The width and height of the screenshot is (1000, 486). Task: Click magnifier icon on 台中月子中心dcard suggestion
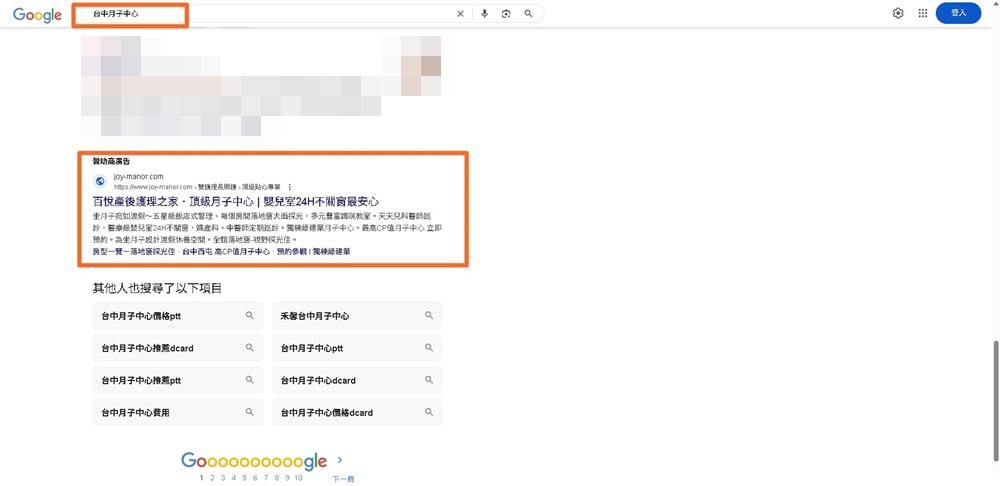429,379
